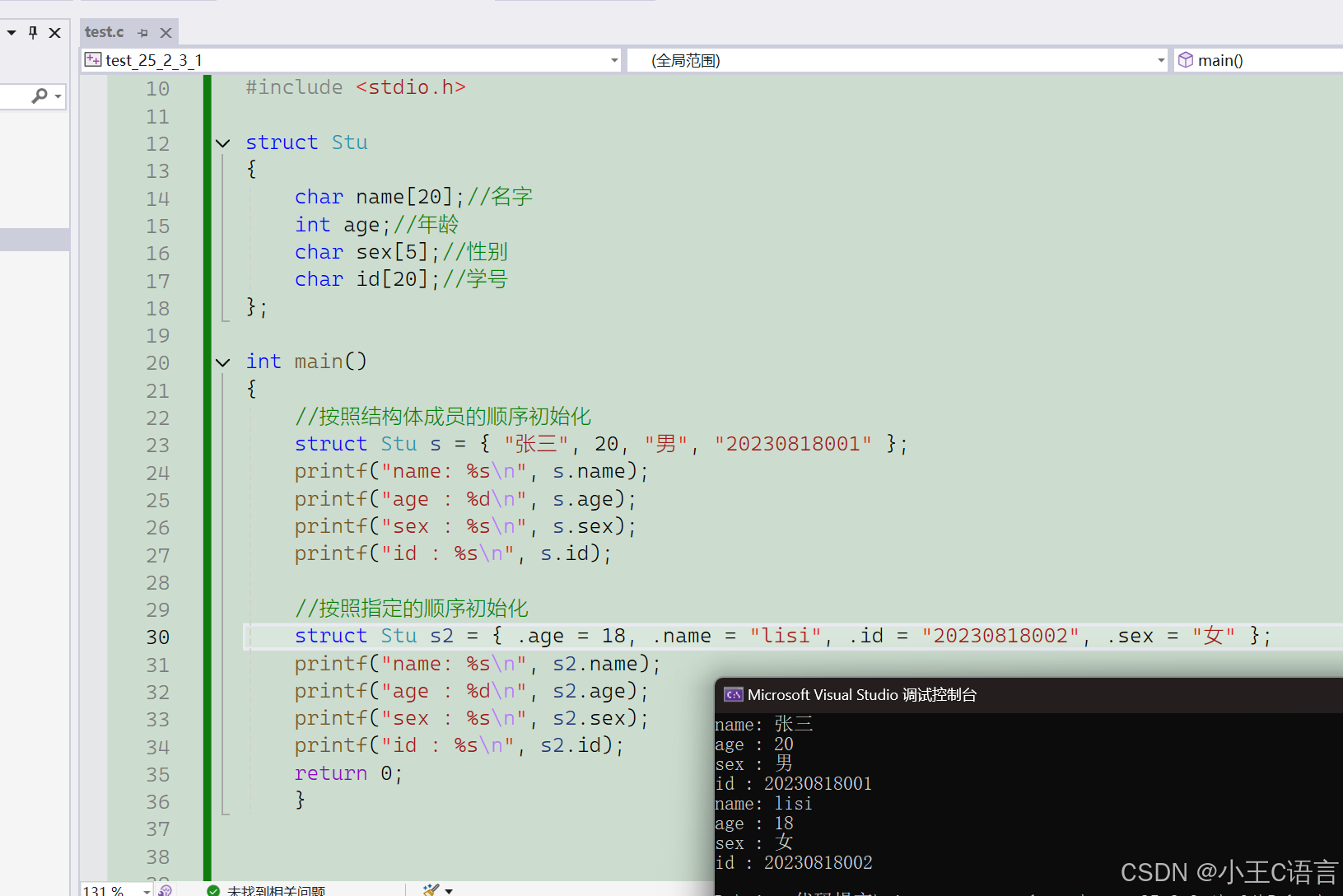Screen dimensions: 1343x896
Task: Click the cube icon next to main()
Action: [1186, 59]
